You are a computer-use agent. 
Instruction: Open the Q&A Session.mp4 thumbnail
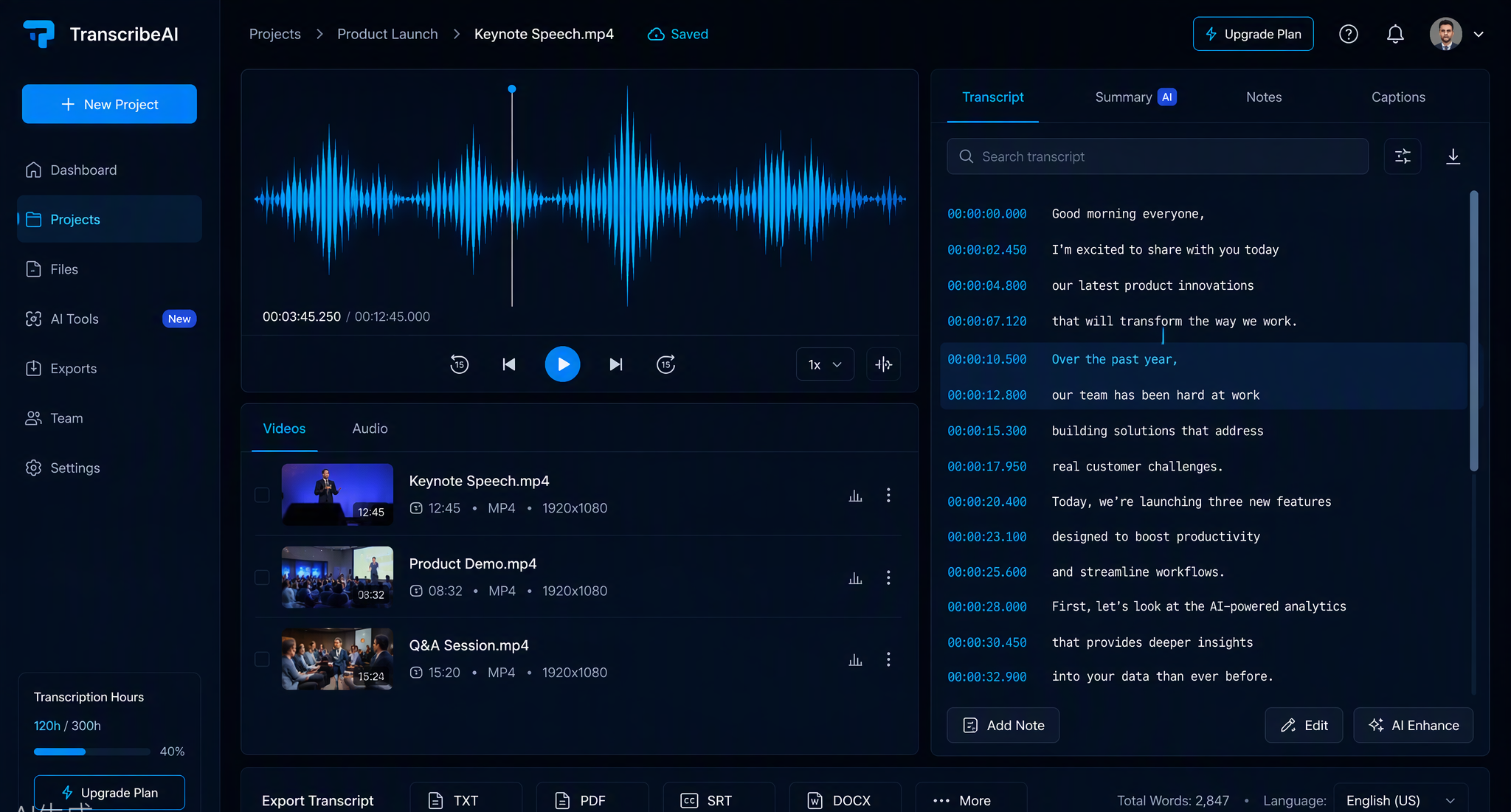click(337, 659)
